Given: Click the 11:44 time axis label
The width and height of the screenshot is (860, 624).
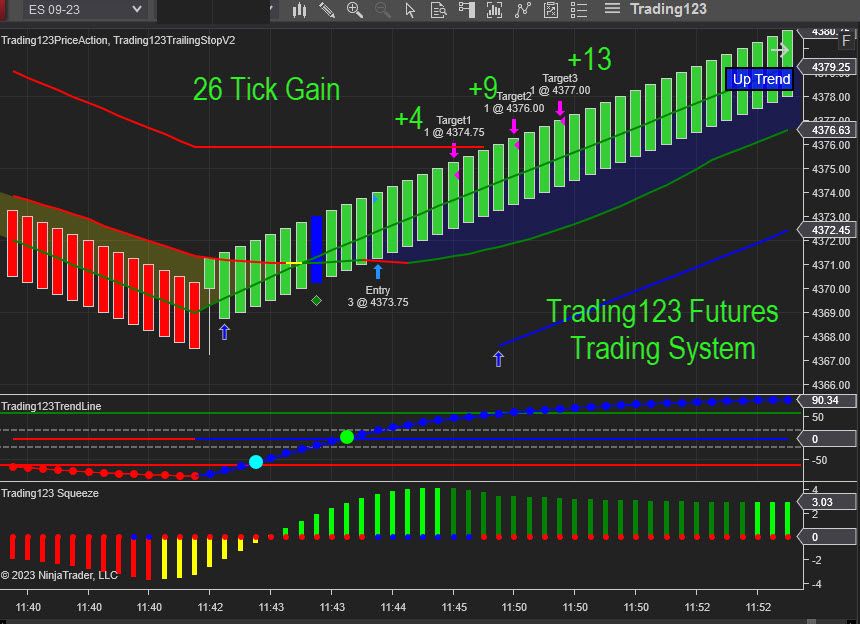Looking at the screenshot, I should [393, 607].
